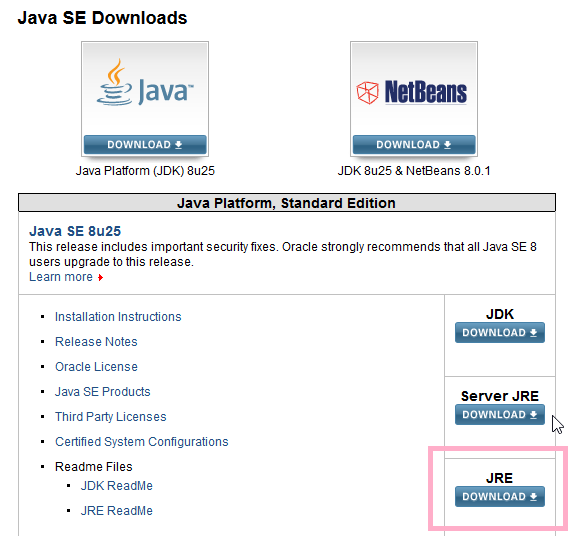The image size is (571, 536).
Task: Open the JRE ReadMe link
Action: coord(117,511)
